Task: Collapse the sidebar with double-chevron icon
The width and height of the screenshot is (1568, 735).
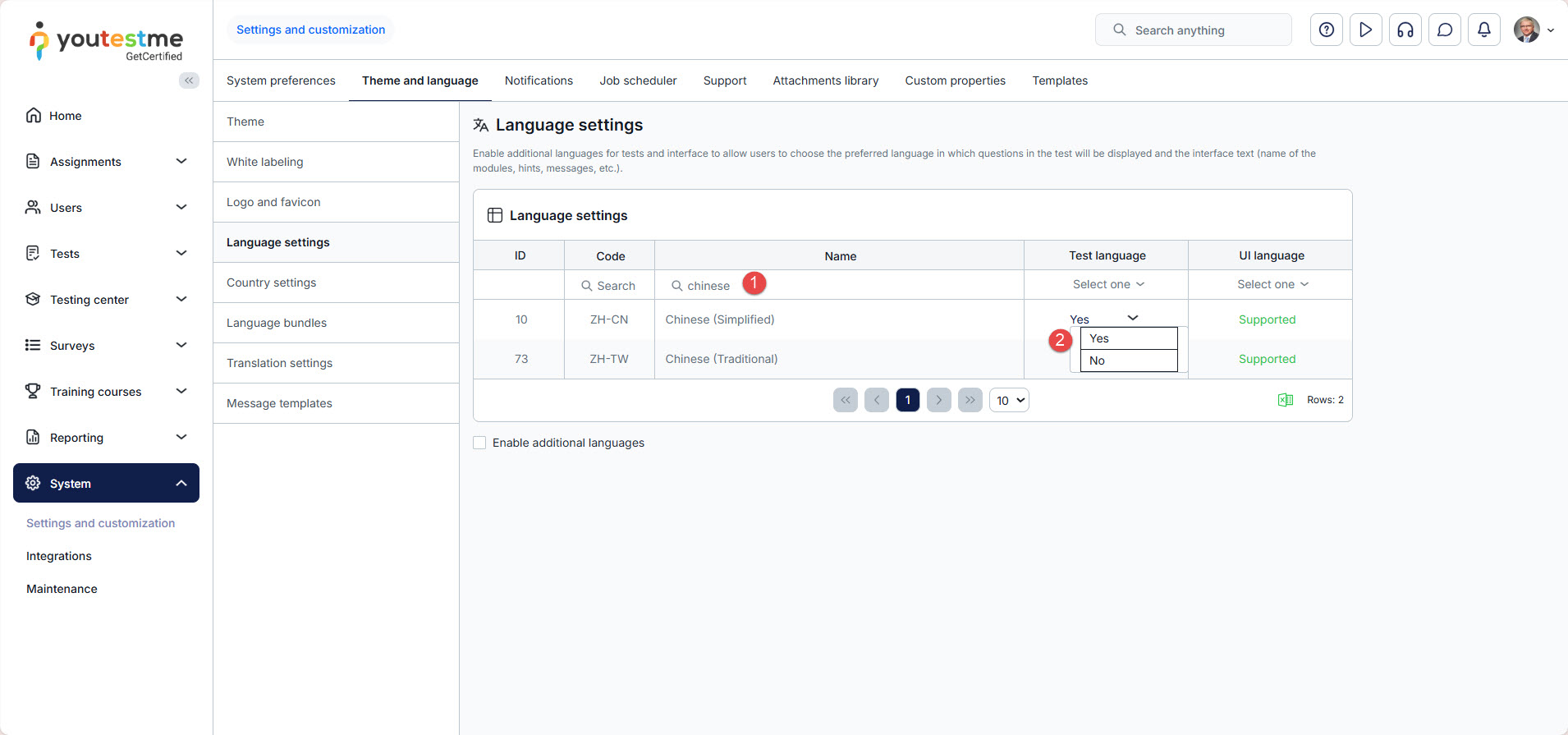Action: coord(189,80)
